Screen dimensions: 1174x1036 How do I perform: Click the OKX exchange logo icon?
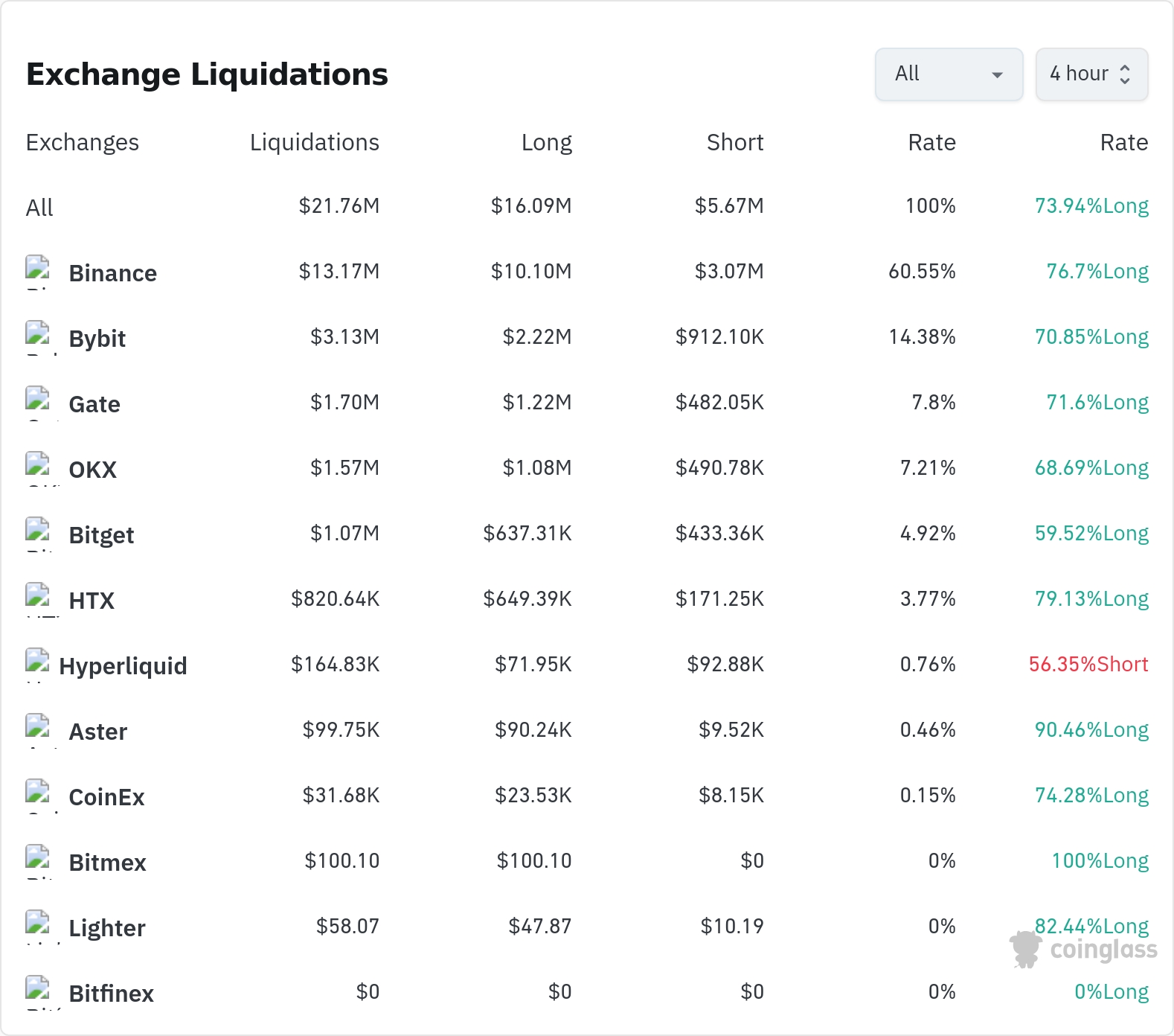(38, 466)
